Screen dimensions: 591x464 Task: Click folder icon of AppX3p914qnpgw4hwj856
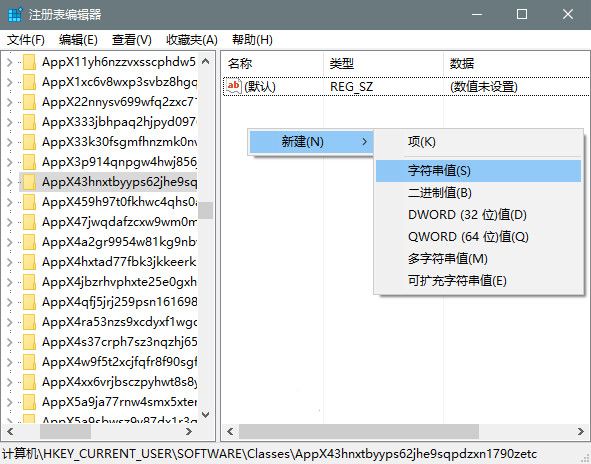tap(29, 162)
